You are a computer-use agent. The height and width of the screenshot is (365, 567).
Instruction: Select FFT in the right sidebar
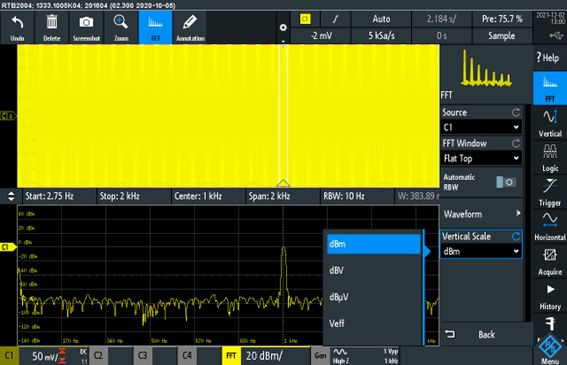pos(550,88)
